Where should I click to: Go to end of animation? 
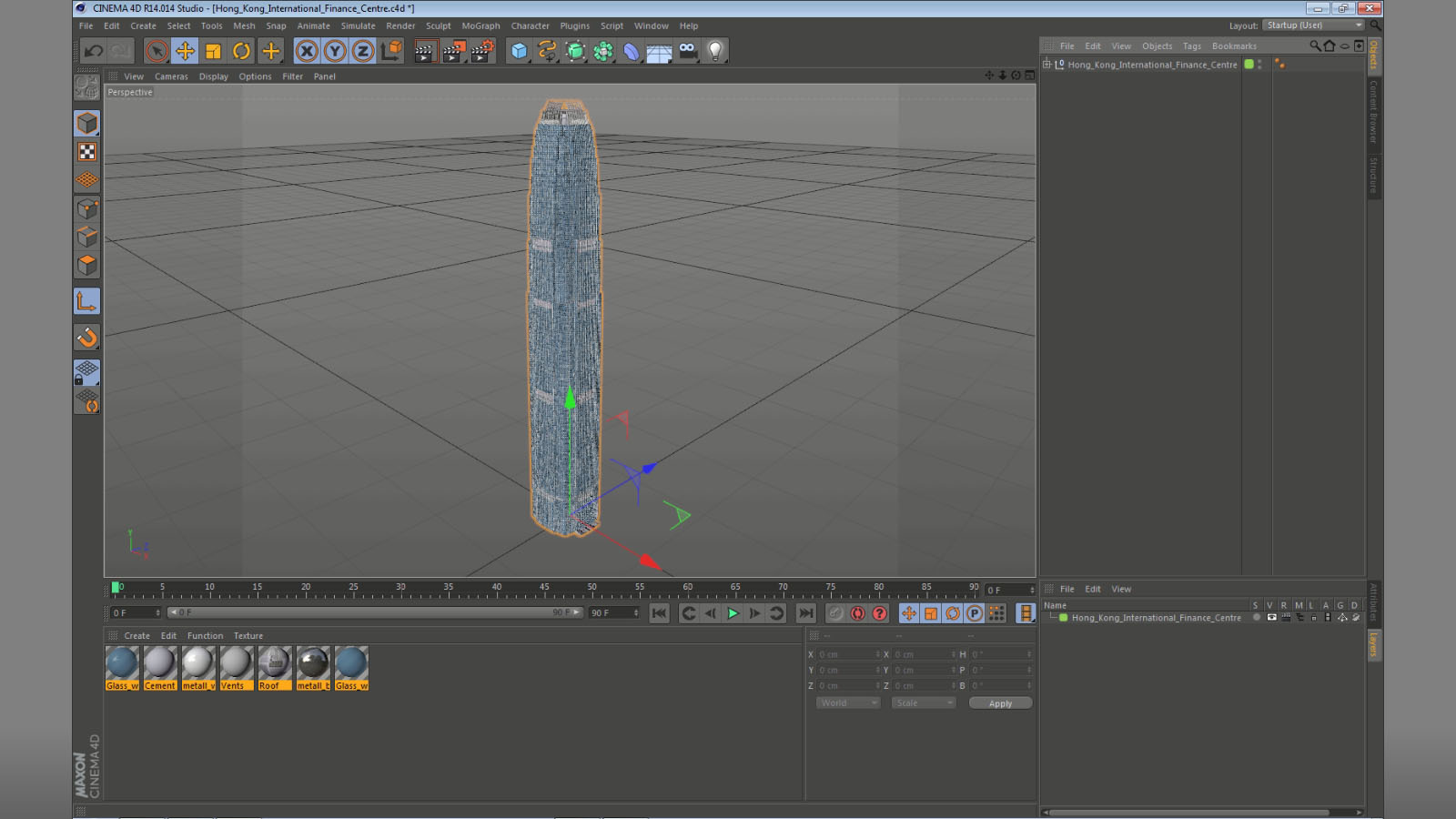(805, 613)
